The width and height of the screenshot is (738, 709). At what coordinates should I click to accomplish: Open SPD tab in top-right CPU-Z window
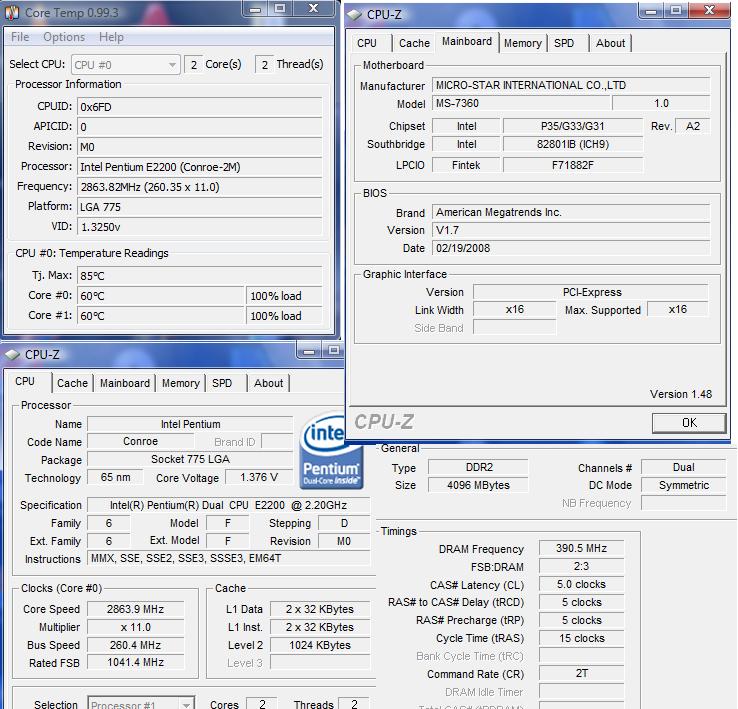(564, 43)
